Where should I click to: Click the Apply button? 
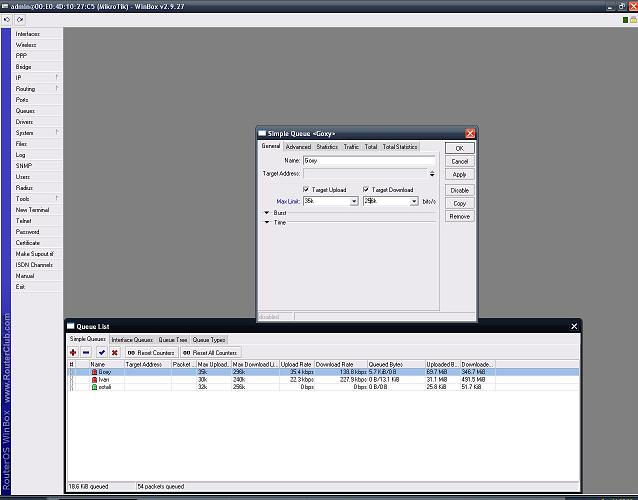tap(459, 175)
